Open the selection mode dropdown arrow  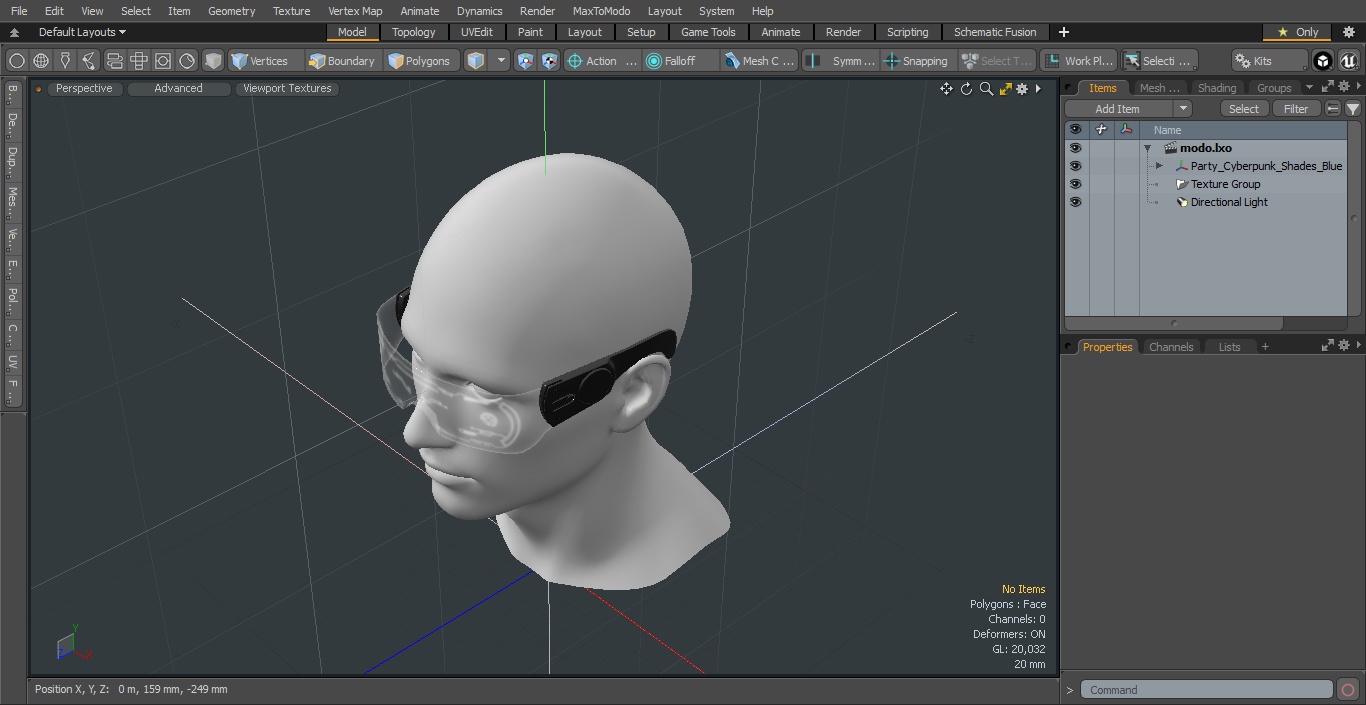point(501,61)
